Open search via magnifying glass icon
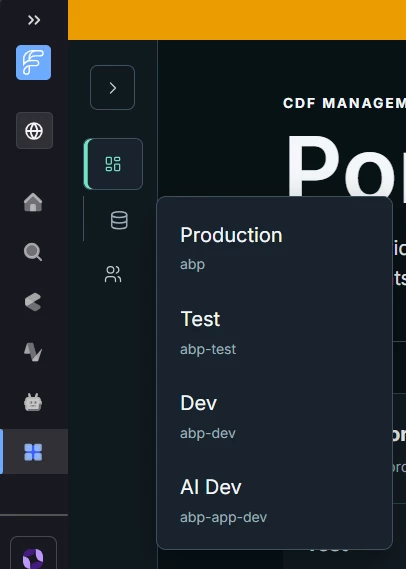The width and height of the screenshot is (406, 569). tap(33, 252)
